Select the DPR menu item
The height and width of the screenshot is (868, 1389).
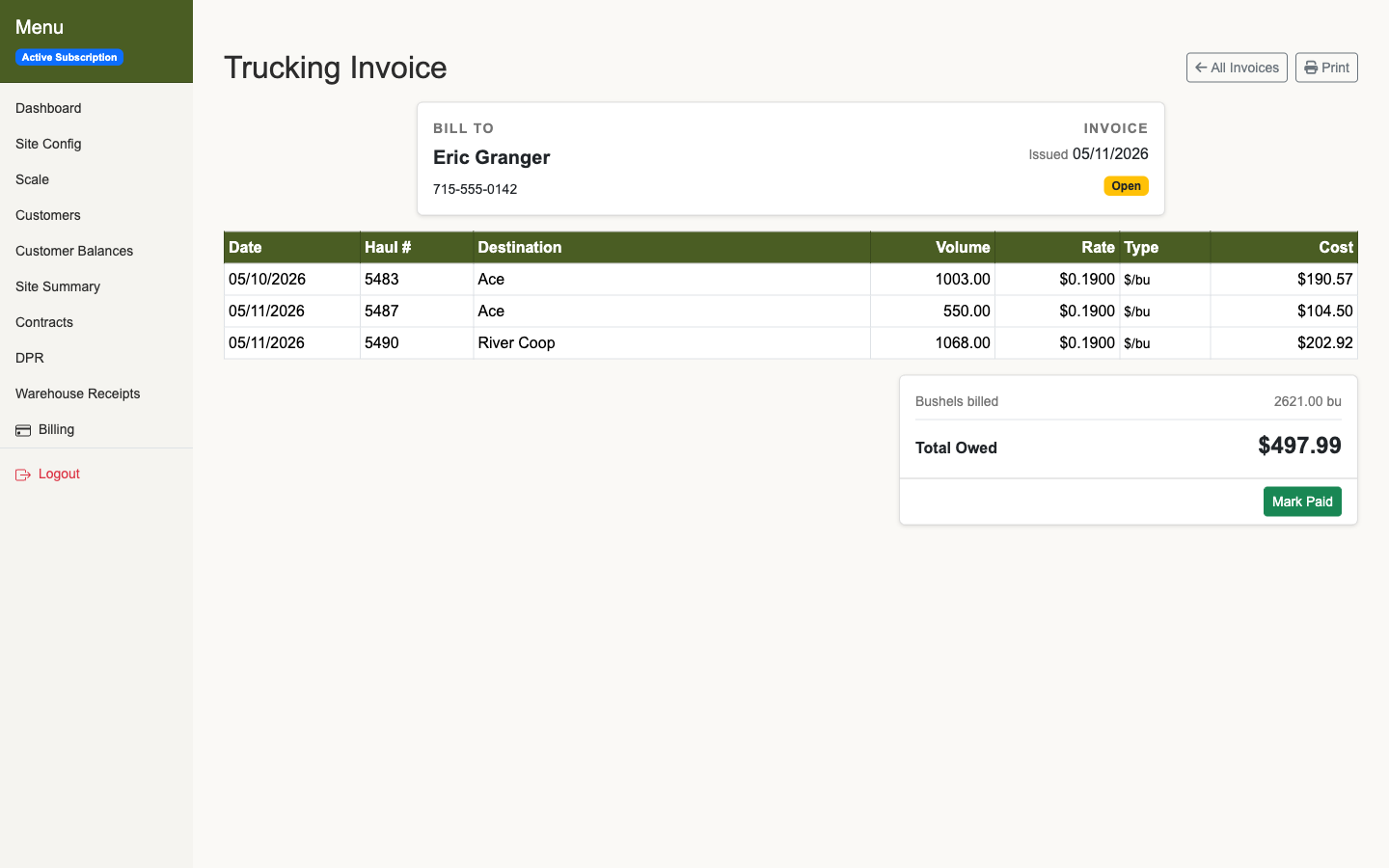30,358
